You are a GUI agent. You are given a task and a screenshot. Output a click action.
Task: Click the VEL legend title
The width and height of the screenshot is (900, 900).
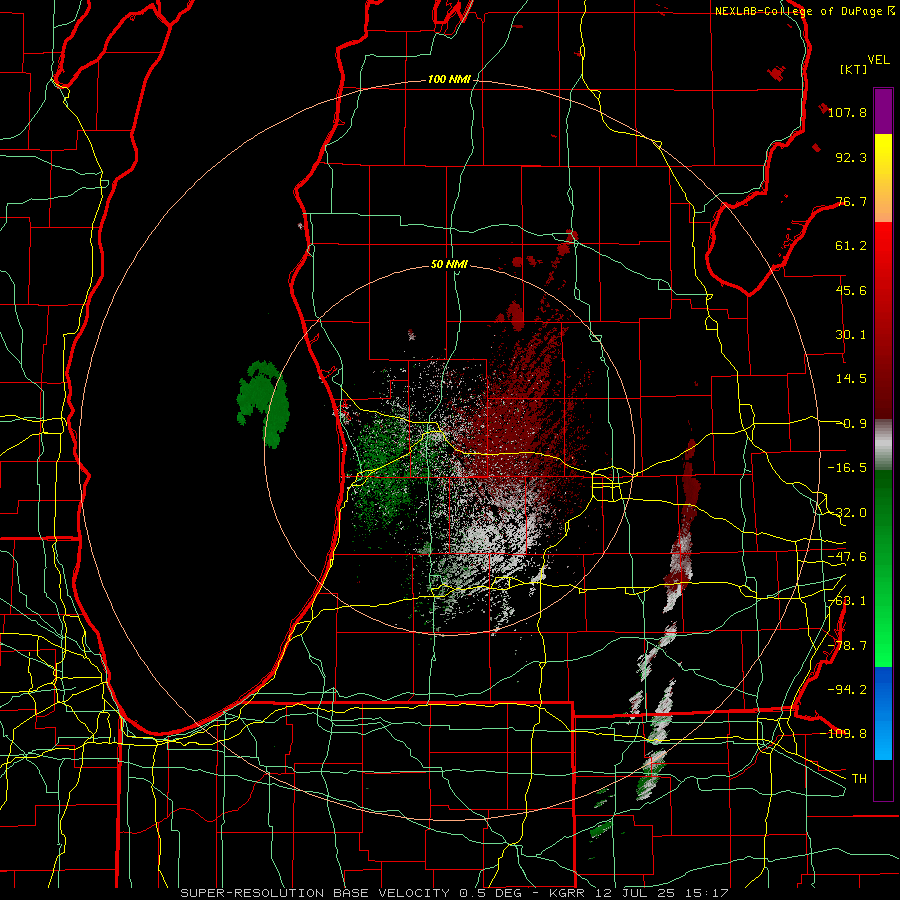click(x=878, y=60)
